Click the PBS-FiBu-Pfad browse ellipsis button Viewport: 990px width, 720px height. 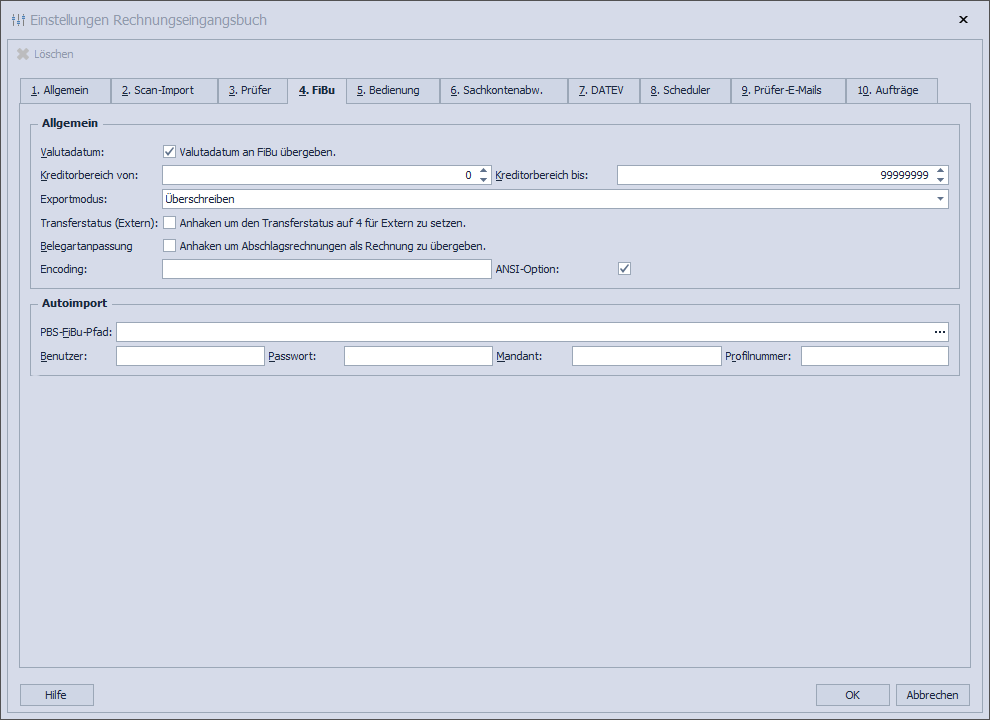(939, 332)
